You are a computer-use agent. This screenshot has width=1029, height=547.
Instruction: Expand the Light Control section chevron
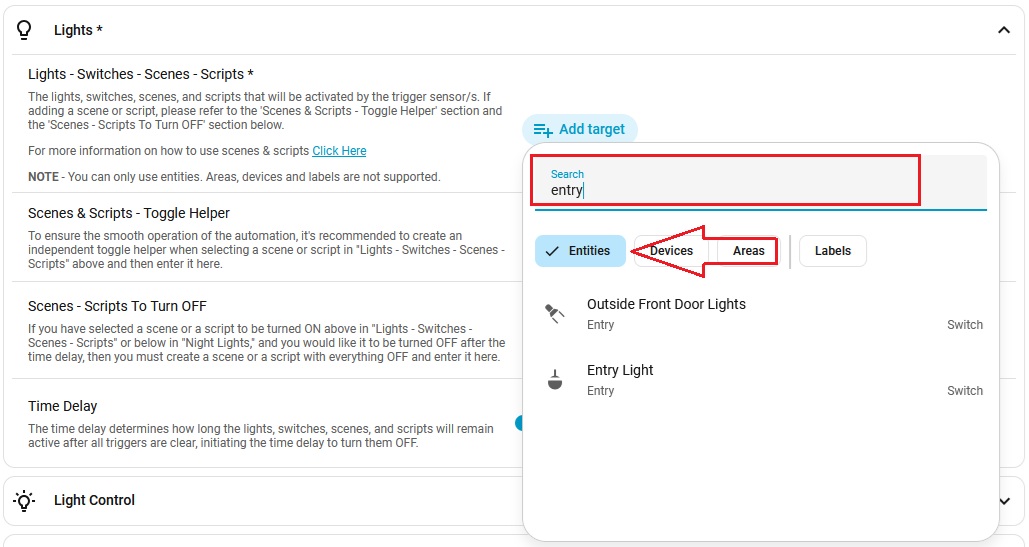point(1004,500)
